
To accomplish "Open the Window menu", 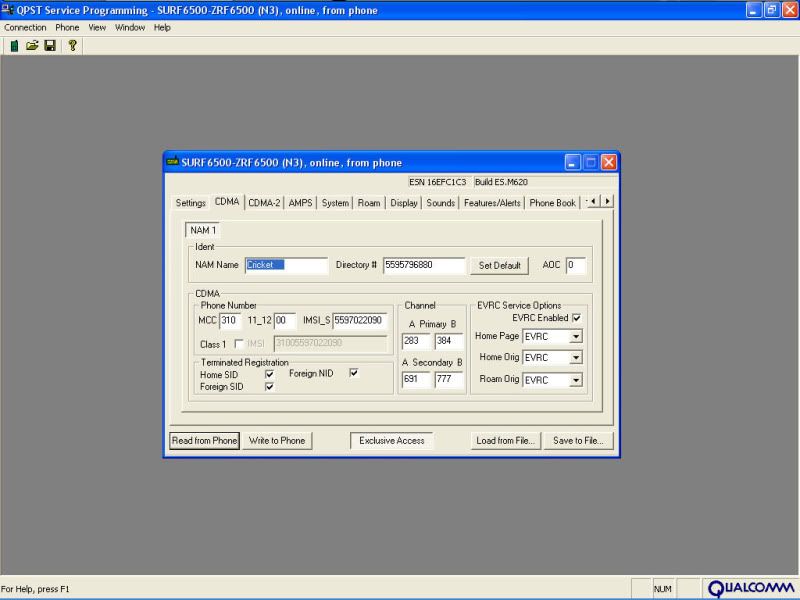I will coord(130,28).
